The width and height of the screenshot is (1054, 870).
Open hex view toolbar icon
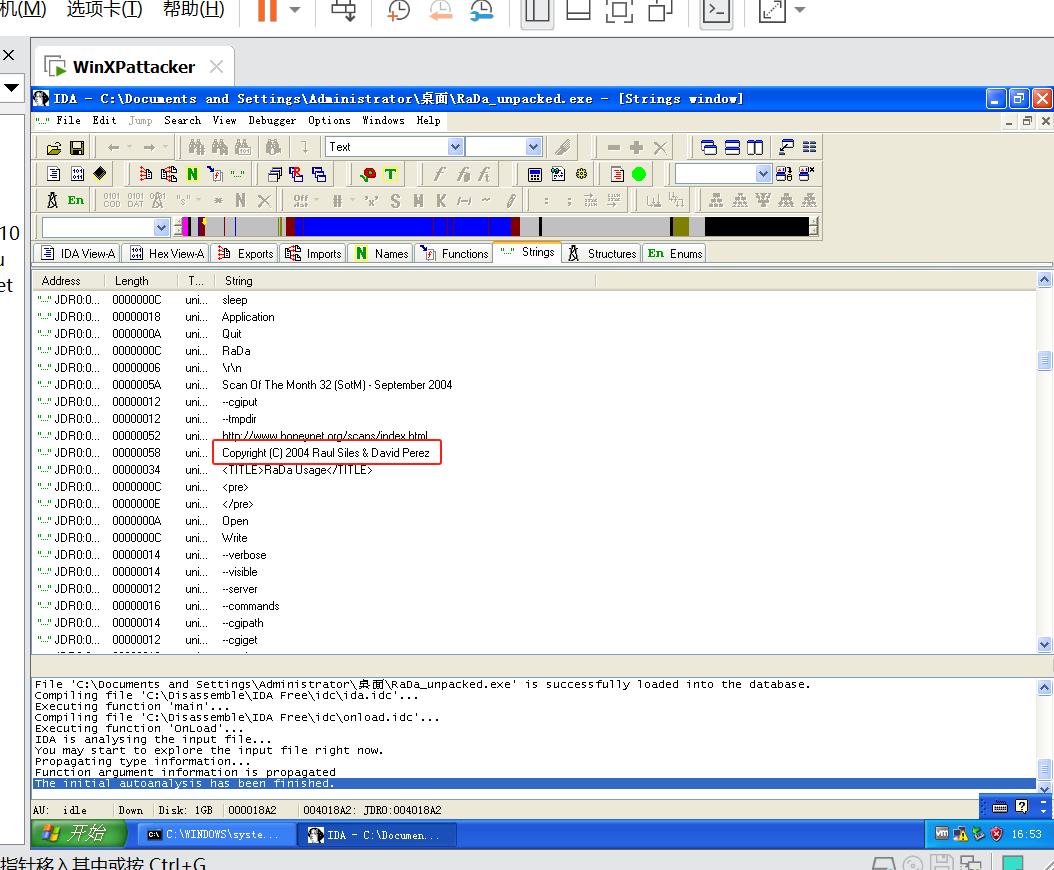[77, 175]
